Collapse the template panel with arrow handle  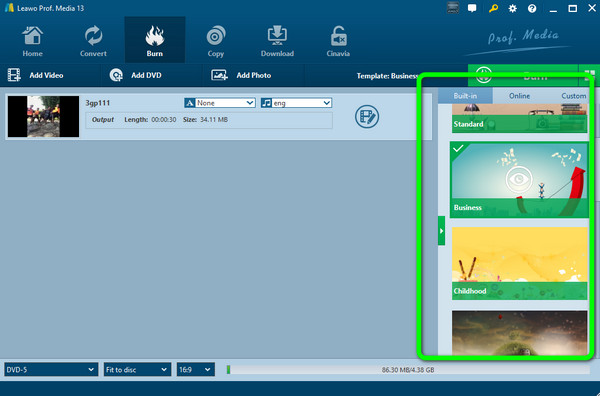coord(441,231)
